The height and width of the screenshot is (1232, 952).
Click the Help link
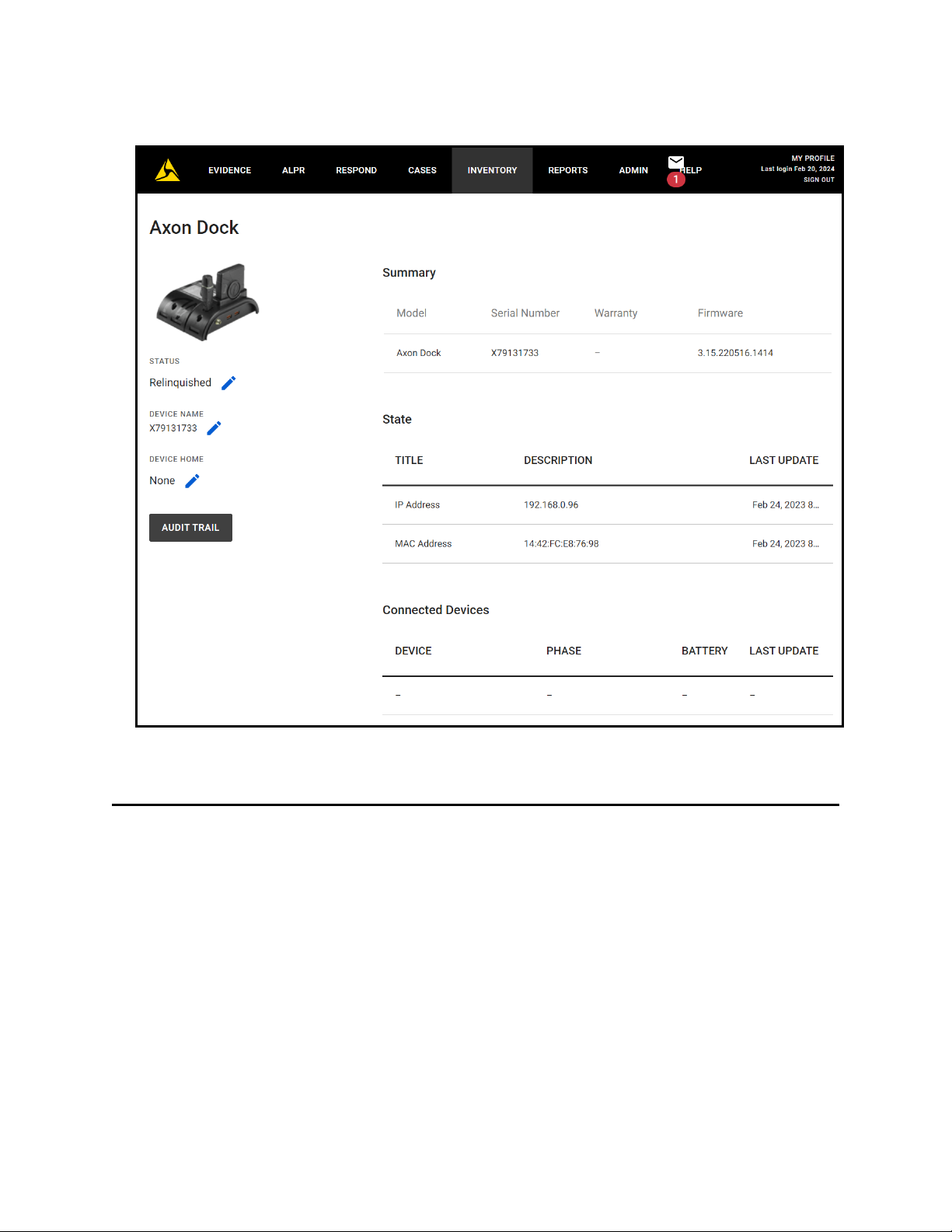pyautogui.click(x=693, y=170)
